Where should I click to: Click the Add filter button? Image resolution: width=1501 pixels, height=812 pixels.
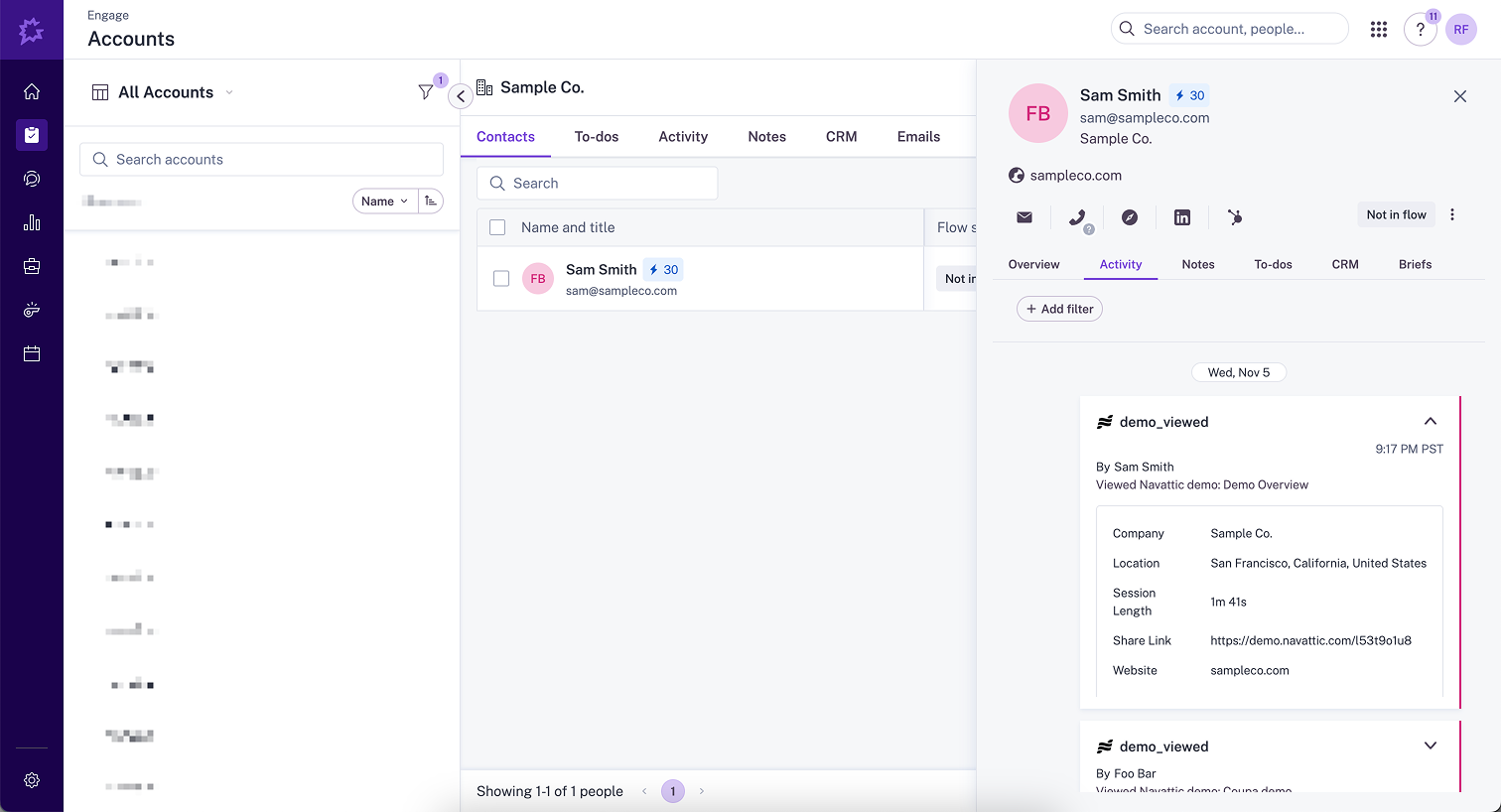point(1059,309)
